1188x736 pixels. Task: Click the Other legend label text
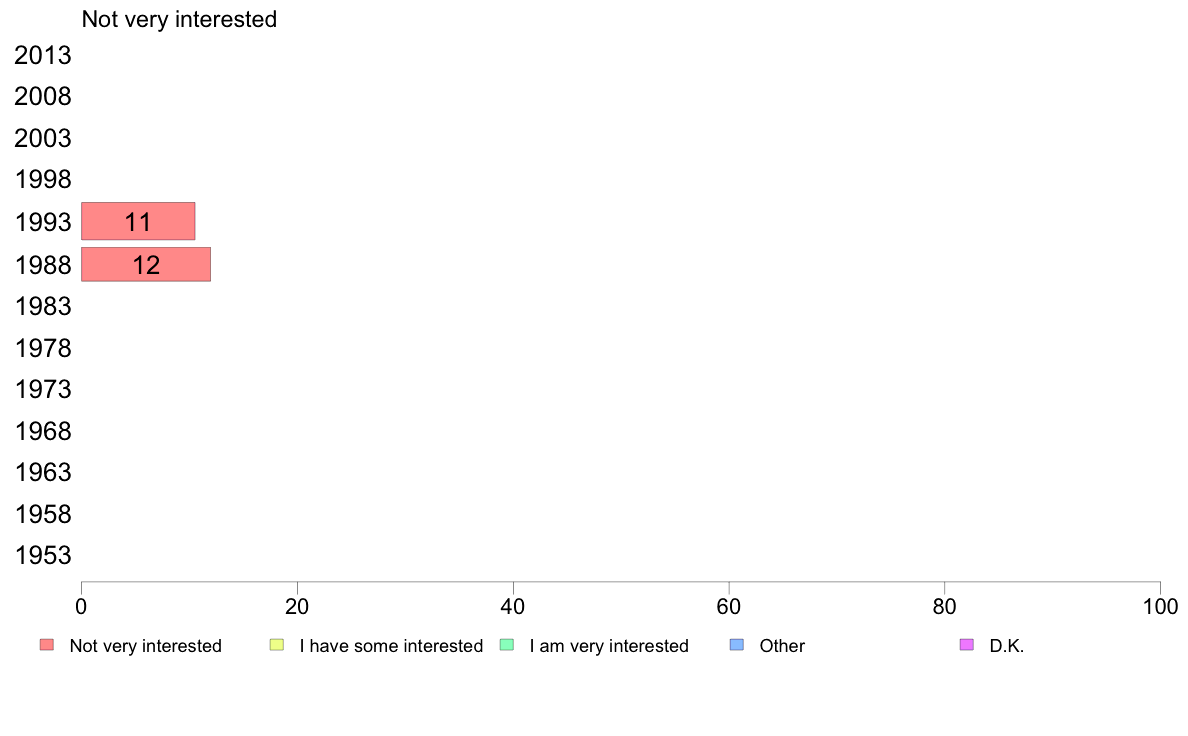pos(782,646)
